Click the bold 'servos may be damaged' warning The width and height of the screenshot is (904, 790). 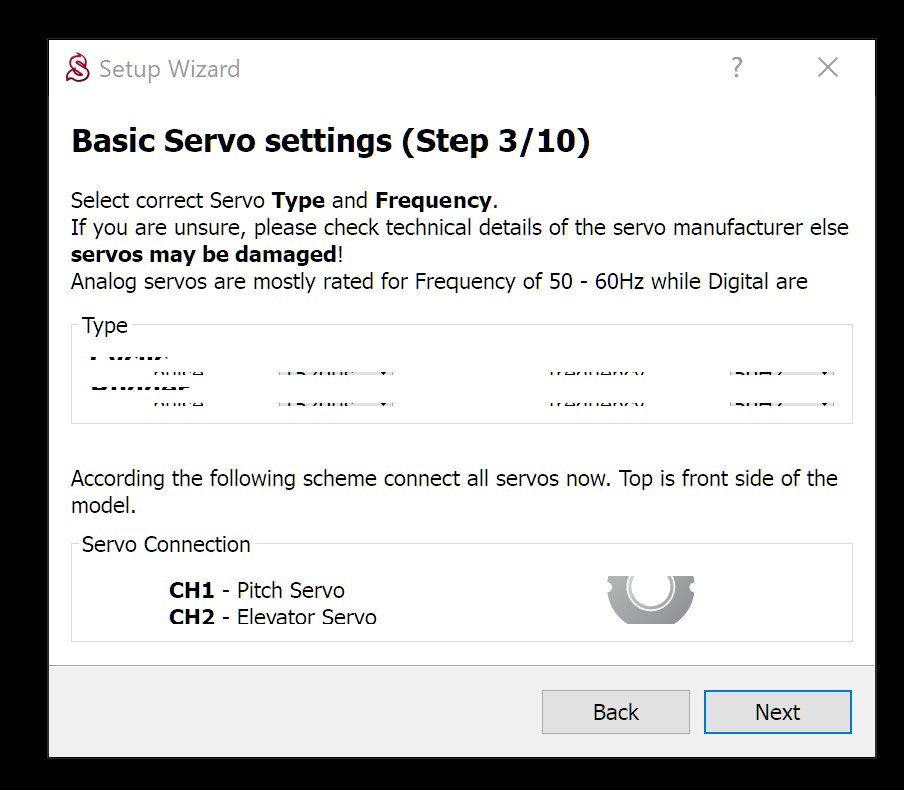[204, 254]
